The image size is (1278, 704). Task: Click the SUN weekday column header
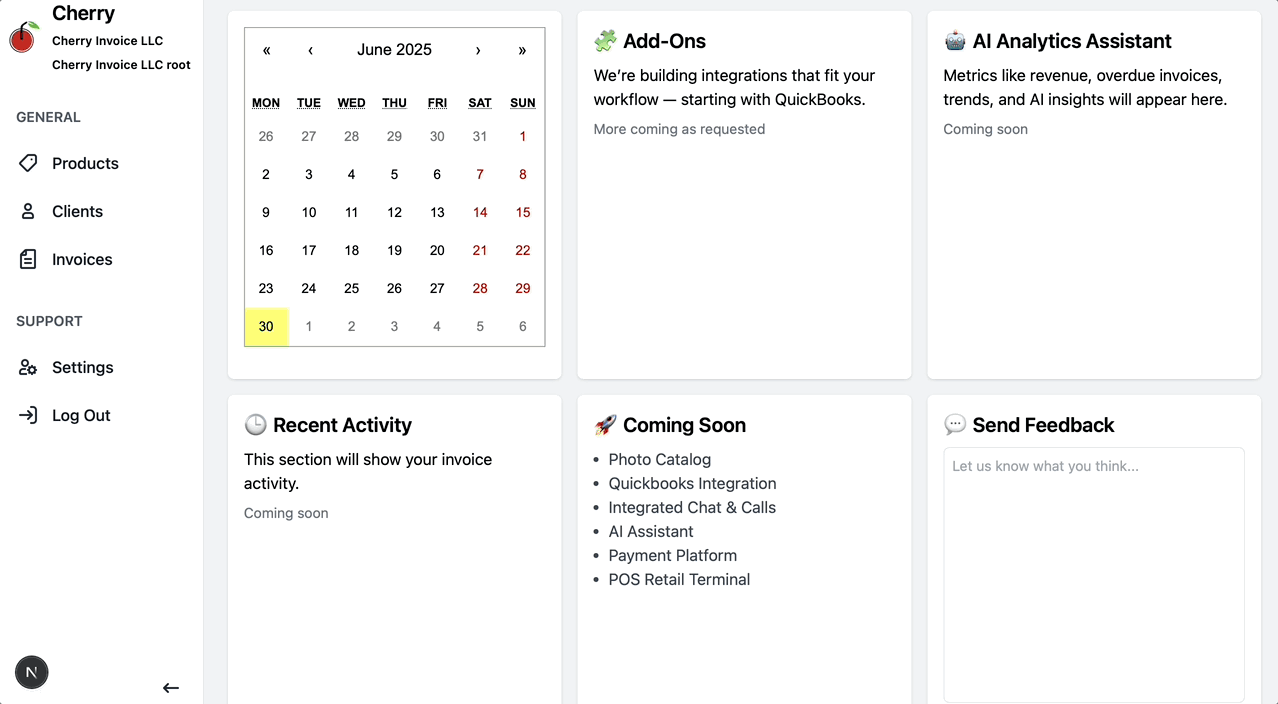[x=522, y=103]
